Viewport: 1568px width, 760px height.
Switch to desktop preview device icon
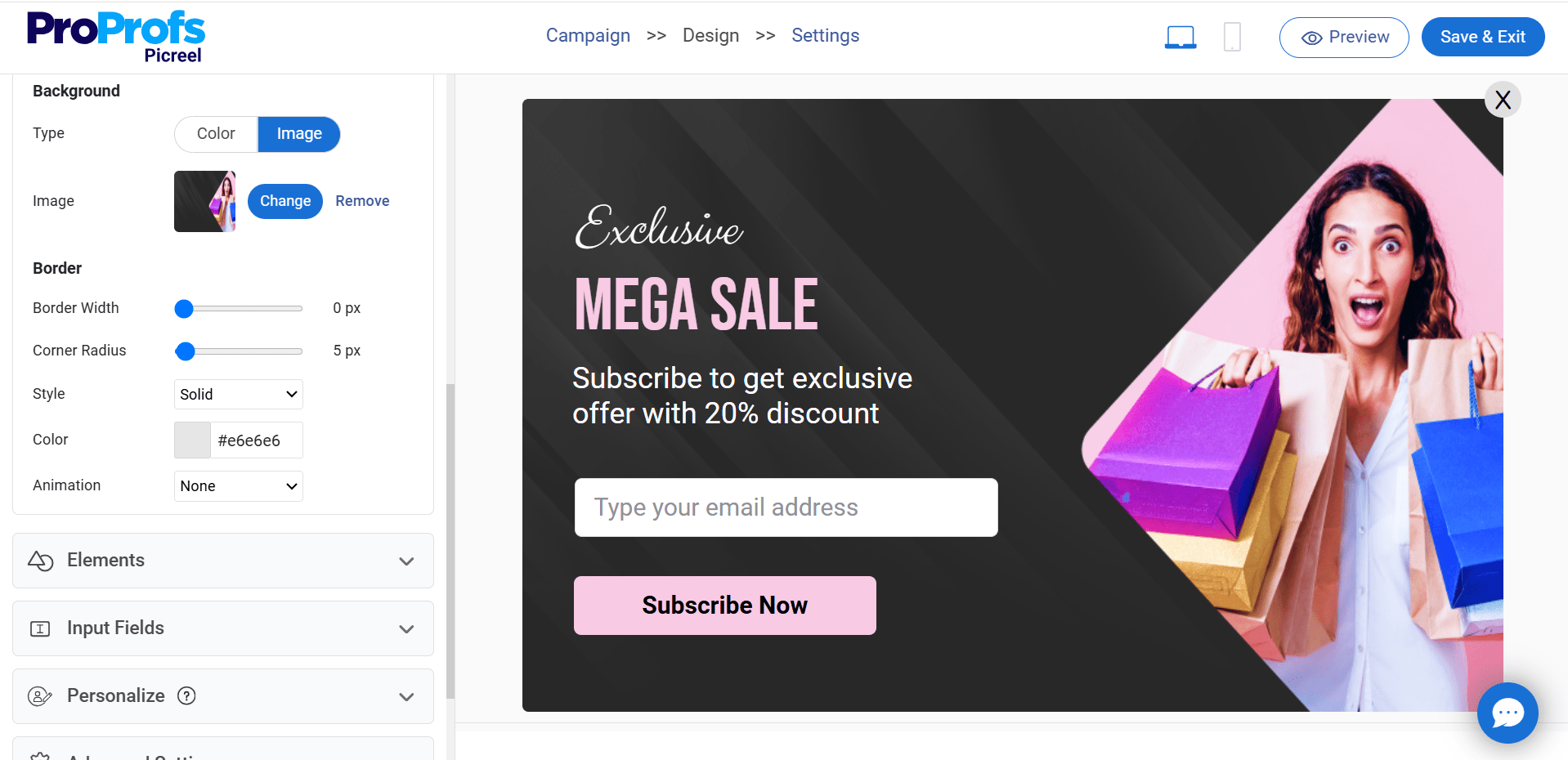point(1180,37)
